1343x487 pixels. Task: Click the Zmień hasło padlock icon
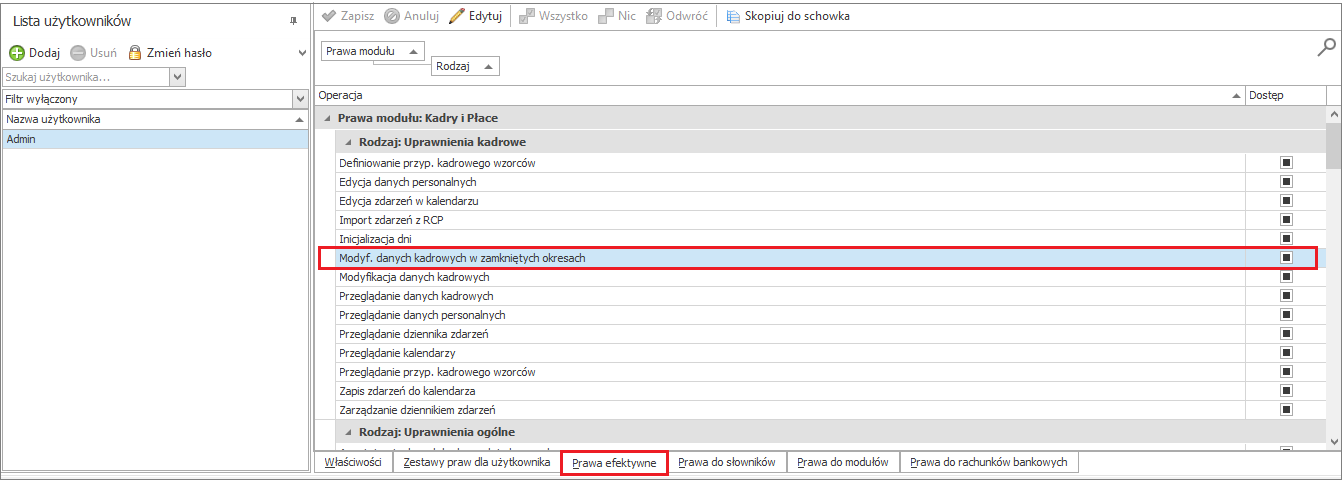(x=135, y=53)
